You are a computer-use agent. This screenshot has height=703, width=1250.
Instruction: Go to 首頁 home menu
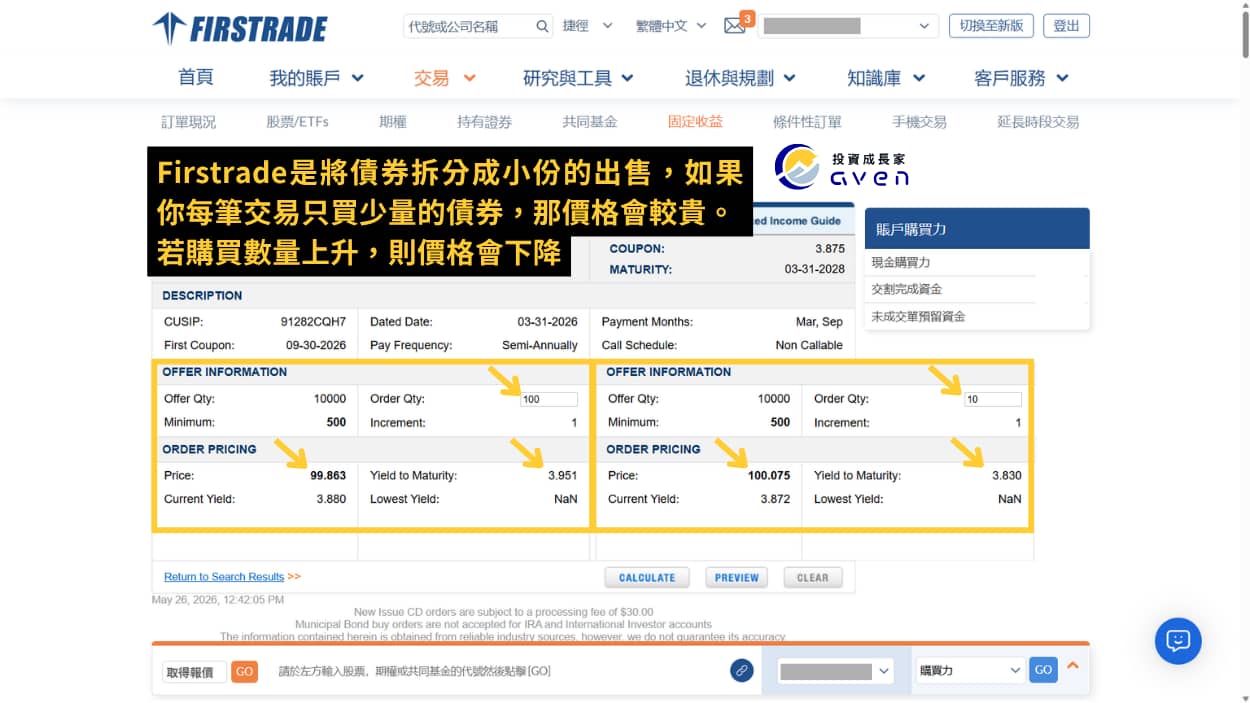click(195, 77)
